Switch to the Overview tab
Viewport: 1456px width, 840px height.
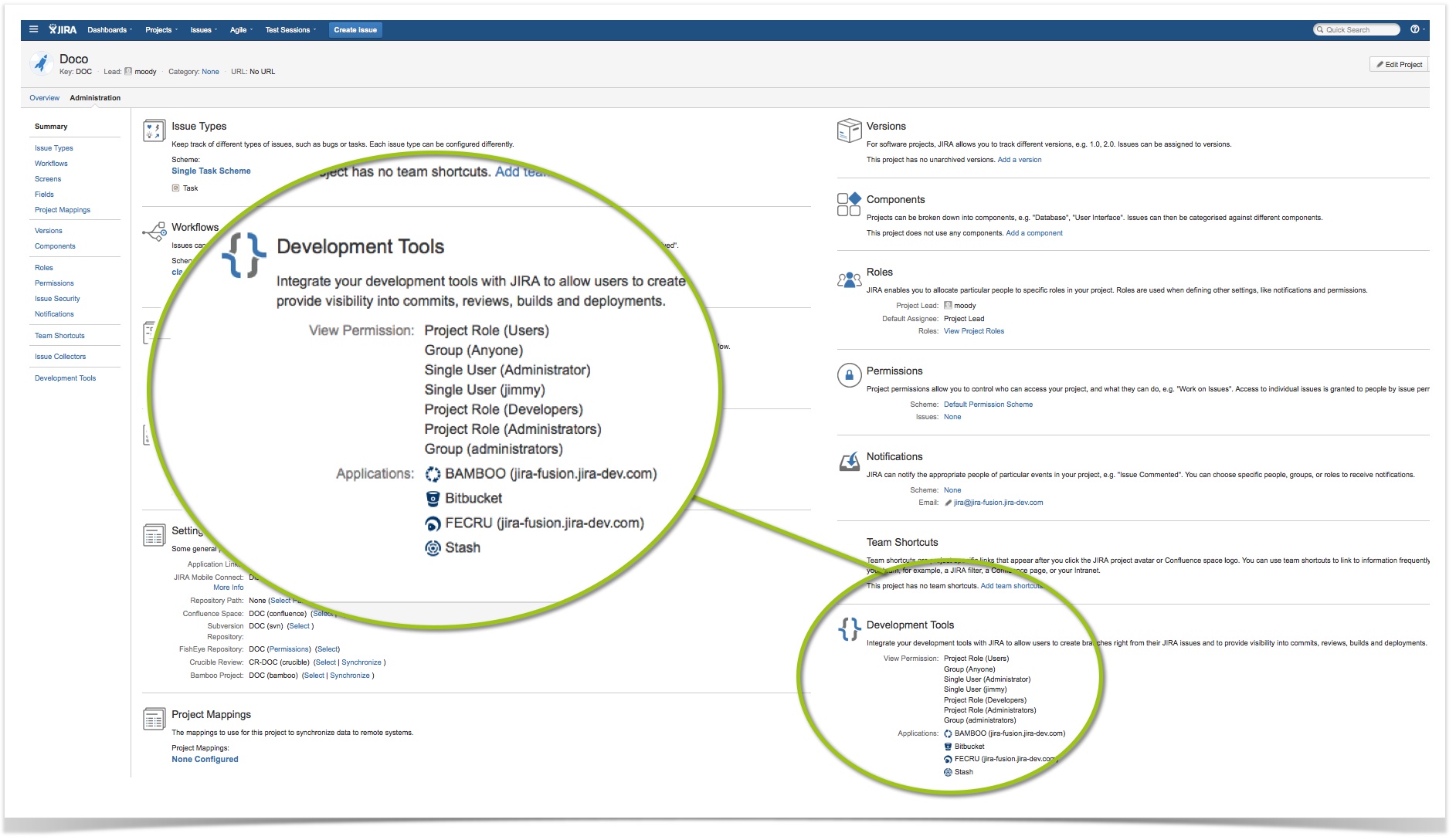pos(44,98)
